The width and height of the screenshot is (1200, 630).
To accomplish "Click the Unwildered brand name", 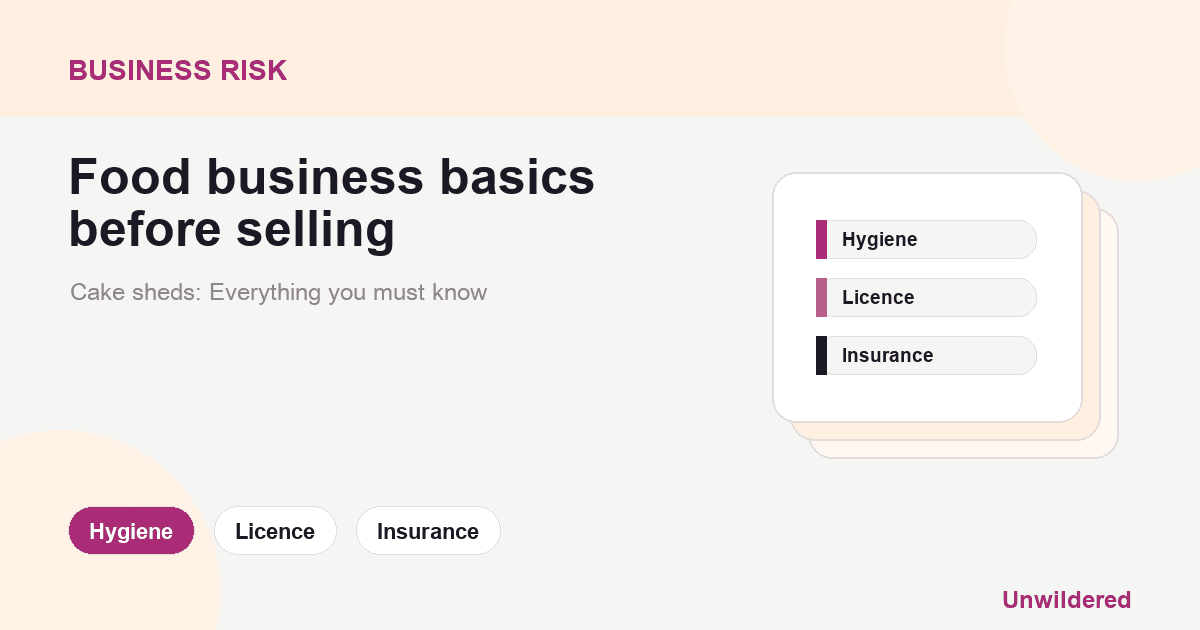I will tap(1066, 600).
